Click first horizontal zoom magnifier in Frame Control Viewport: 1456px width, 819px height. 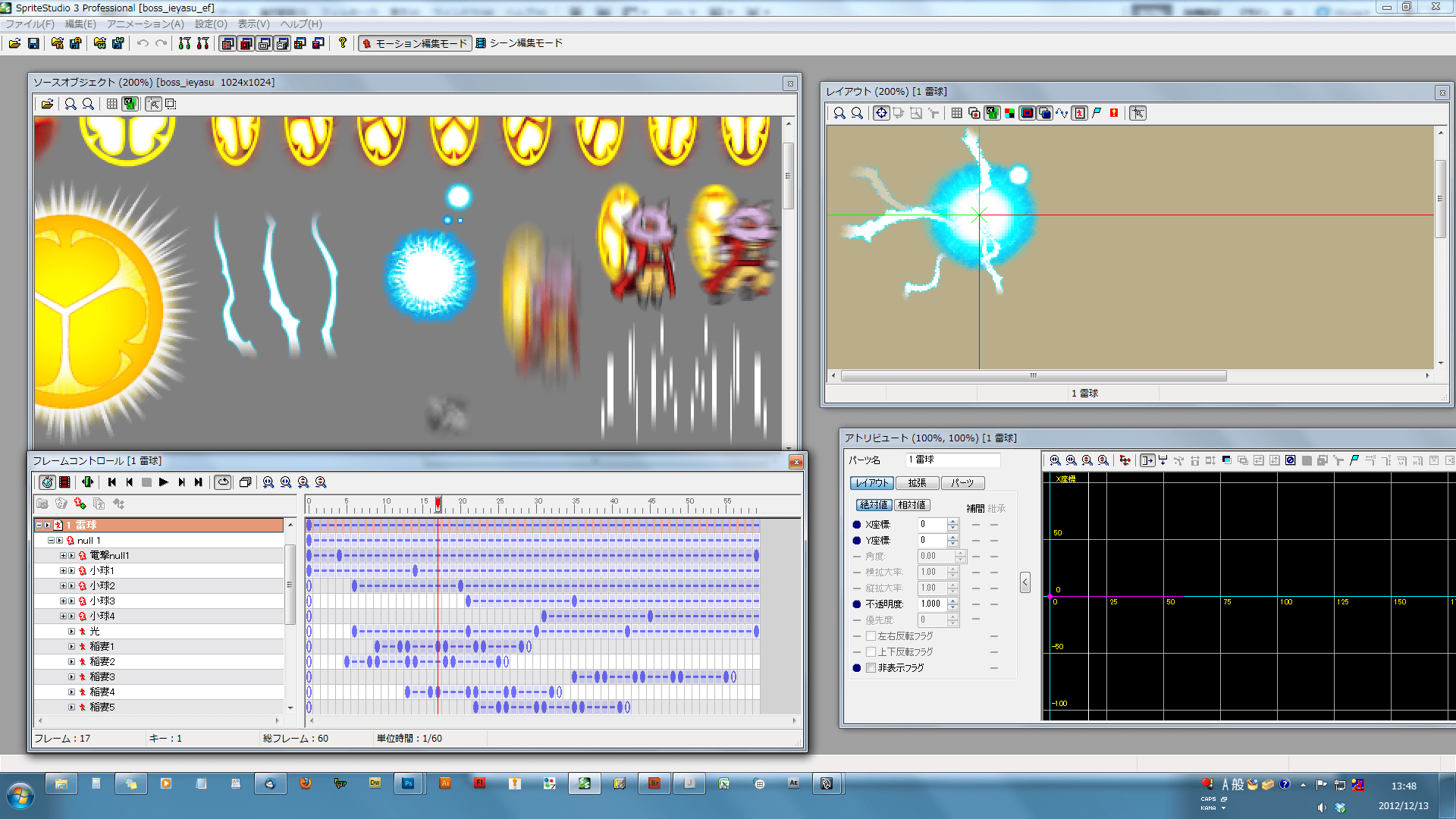[268, 482]
